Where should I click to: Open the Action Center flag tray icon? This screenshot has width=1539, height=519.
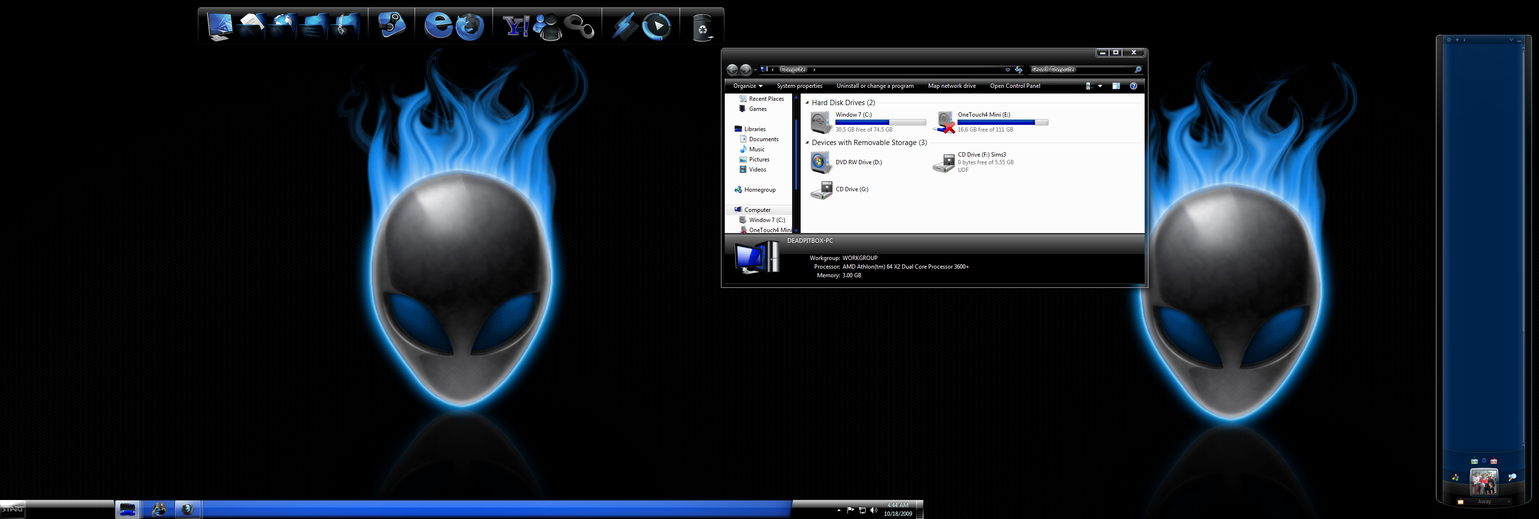click(851, 510)
